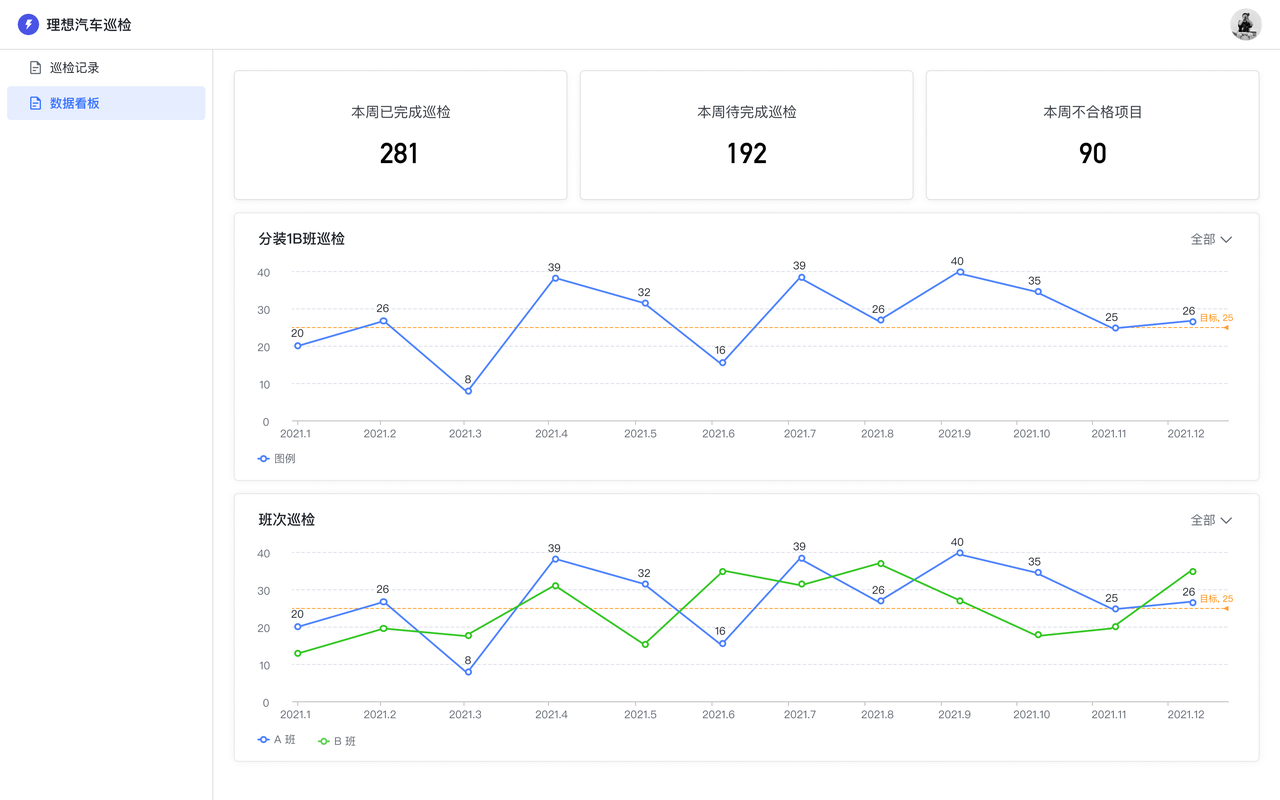Click the green B 班 point at 2021.12
1280x800 pixels.
click(x=1193, y=571)
